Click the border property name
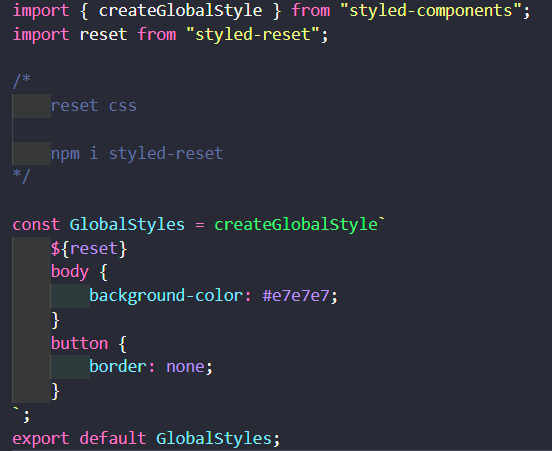The width and height of the screenshot is (552, 451). [x=118, y=367]
